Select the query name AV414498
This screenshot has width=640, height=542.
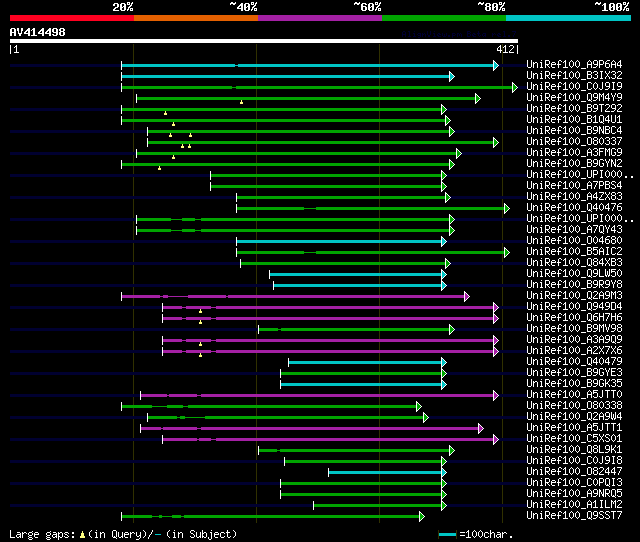pyautogui.click(x=38, y=32)
